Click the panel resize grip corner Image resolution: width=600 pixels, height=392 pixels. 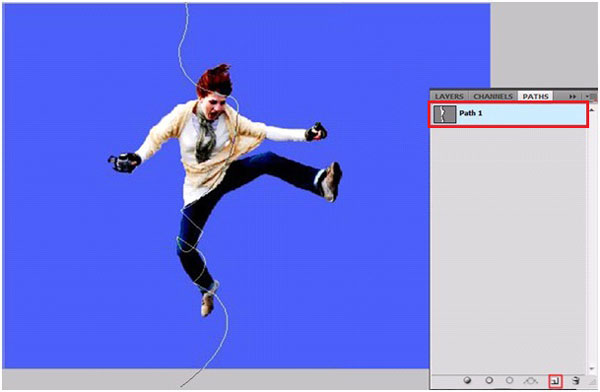tap(593, 381)
